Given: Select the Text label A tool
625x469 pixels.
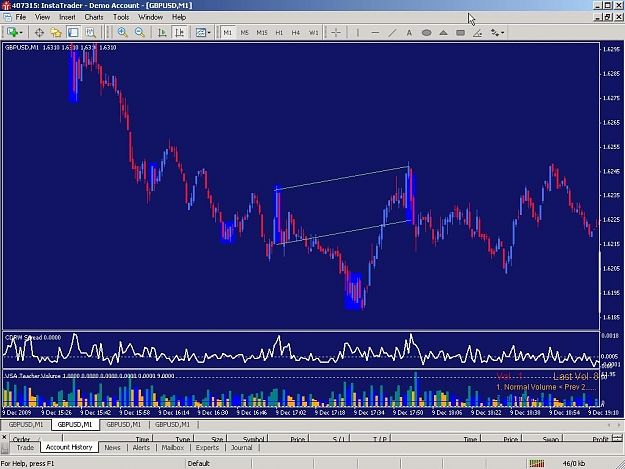Looking at the screenshot, I should tap(409, 33).
